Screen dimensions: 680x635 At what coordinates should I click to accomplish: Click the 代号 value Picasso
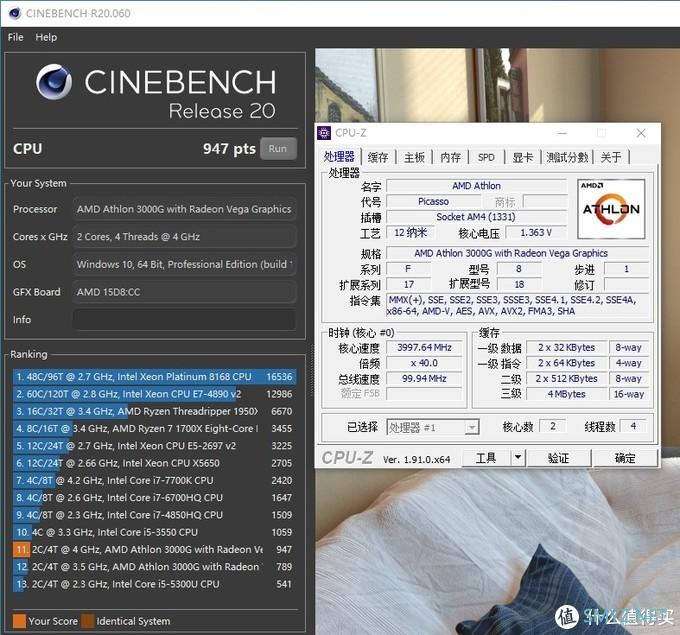click(433, 201)
